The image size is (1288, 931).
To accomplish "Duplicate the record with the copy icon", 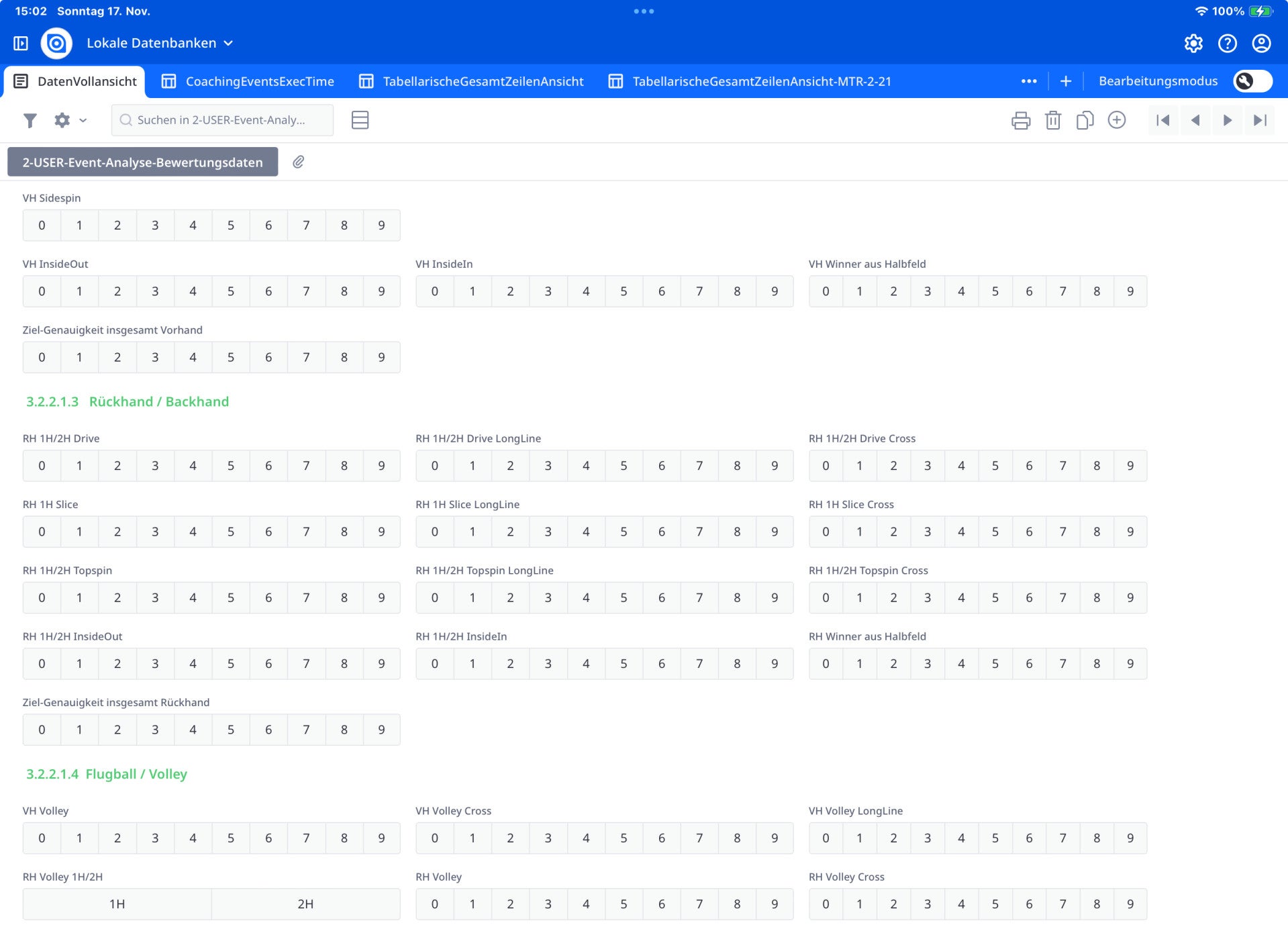I will point(1085,120).
